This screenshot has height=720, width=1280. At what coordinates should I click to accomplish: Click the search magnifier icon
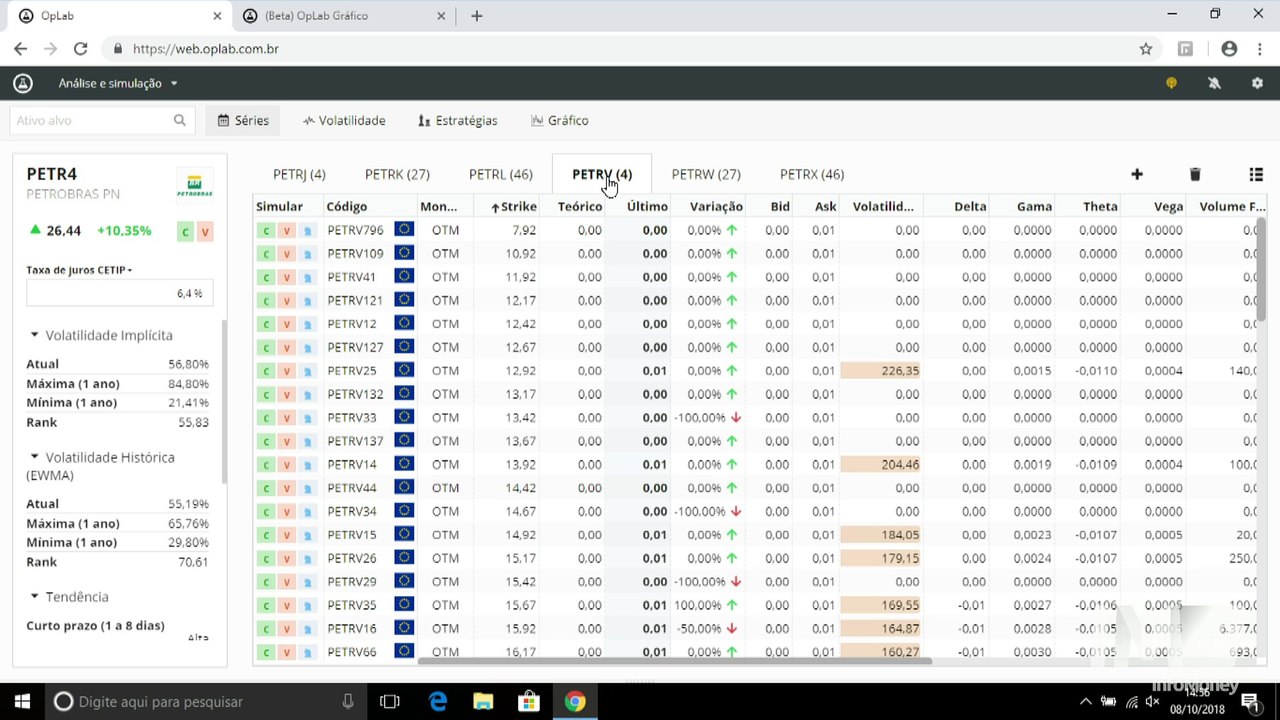point(180,120)
